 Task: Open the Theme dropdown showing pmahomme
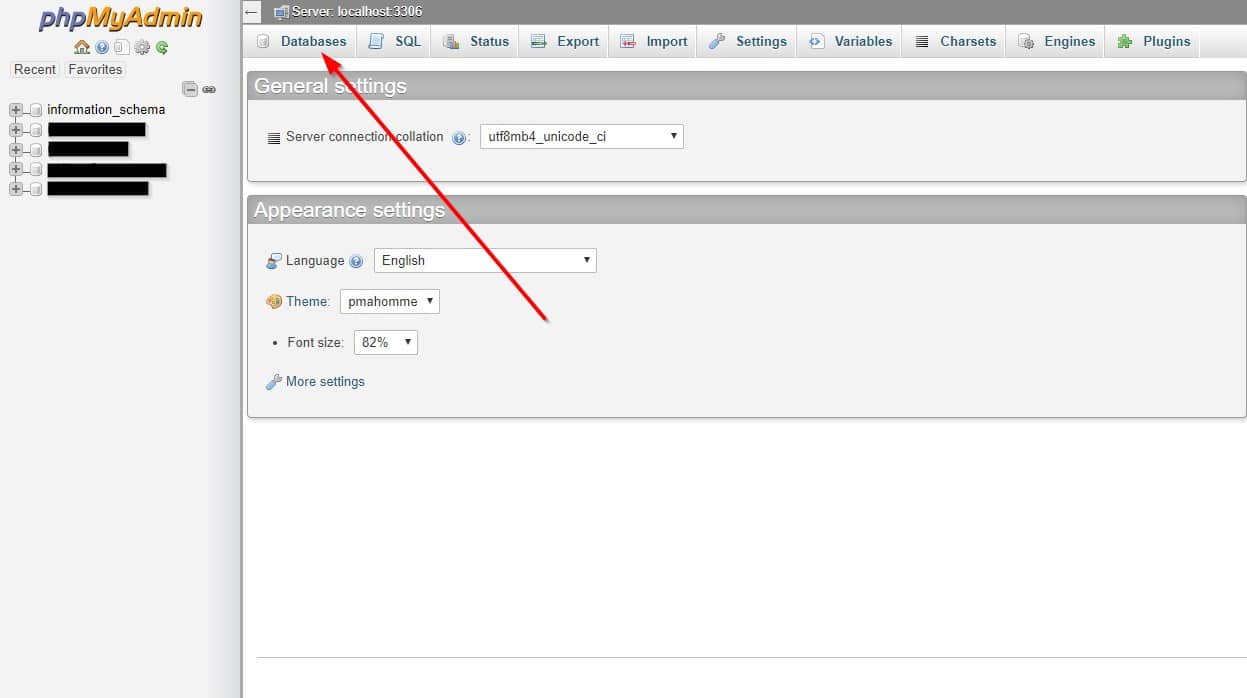pos(389,302)
